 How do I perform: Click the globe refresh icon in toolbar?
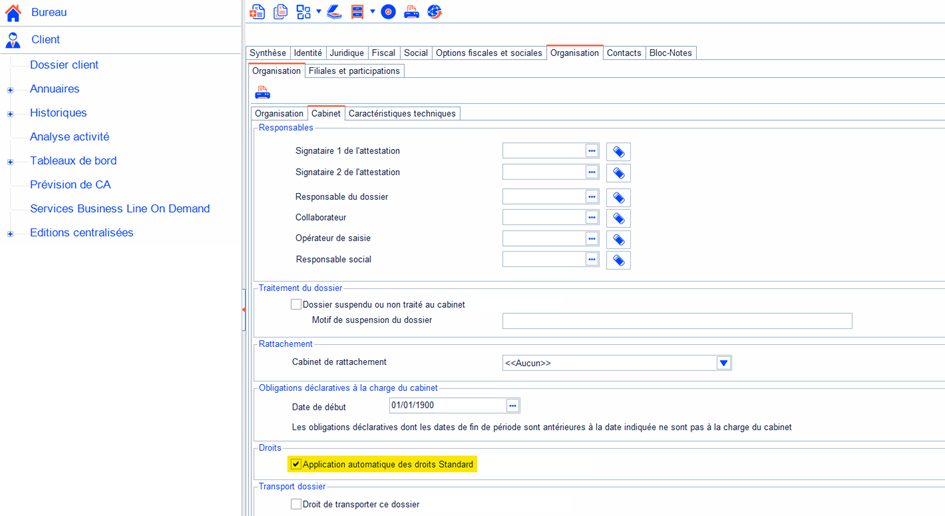(x=435, y=12)
